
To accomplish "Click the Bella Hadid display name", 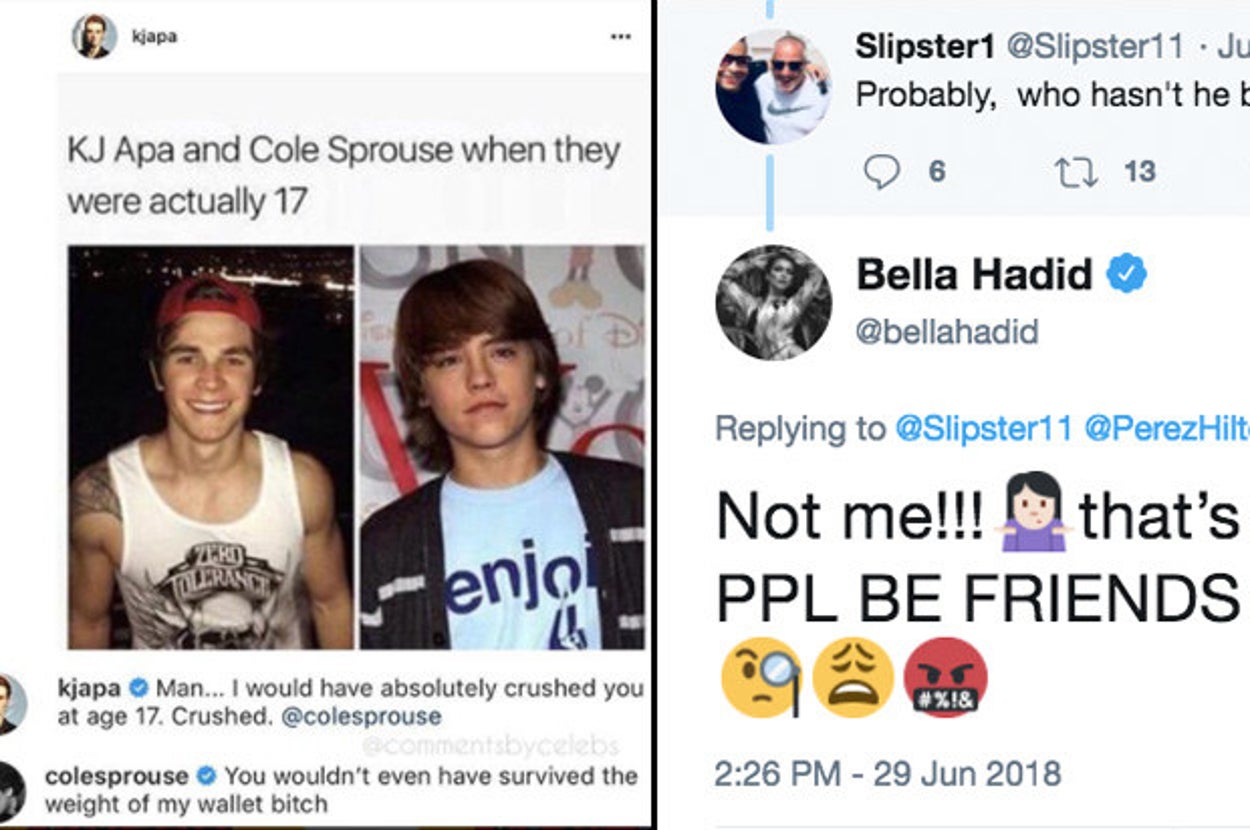I will tap(974, 274).
